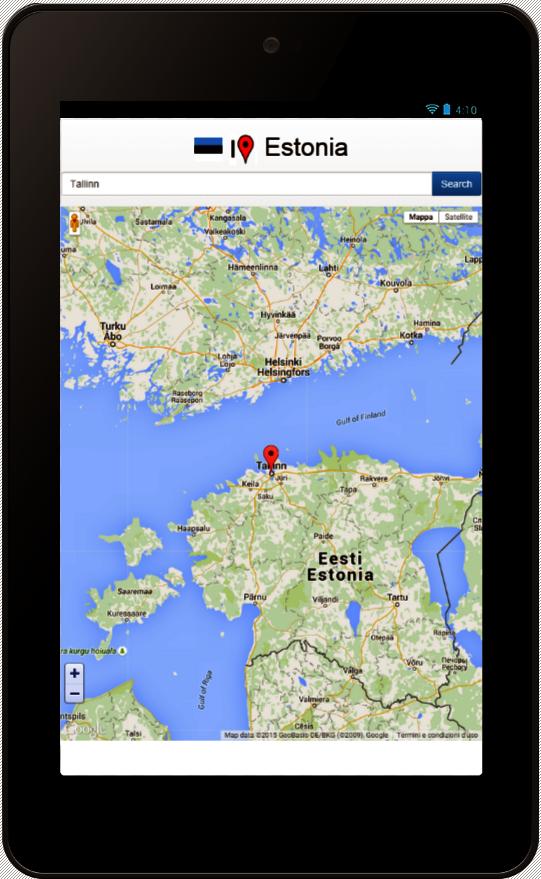Image resolution: width=541 pixels, height=879 pixels.
Task: Click the Porvoo Borgå label
Action: [x=329, y=342]
